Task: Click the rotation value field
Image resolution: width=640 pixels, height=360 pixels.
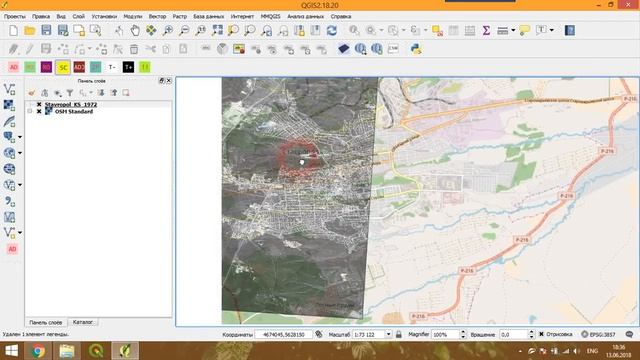Action: click(513, 334)
